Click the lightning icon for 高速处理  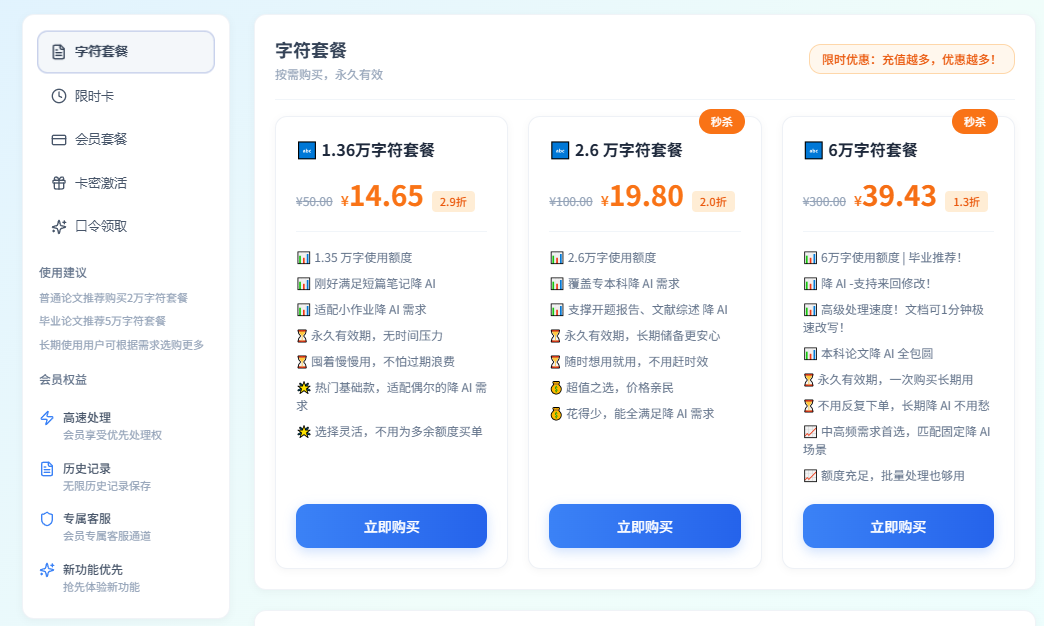click(x=47, y=418)
